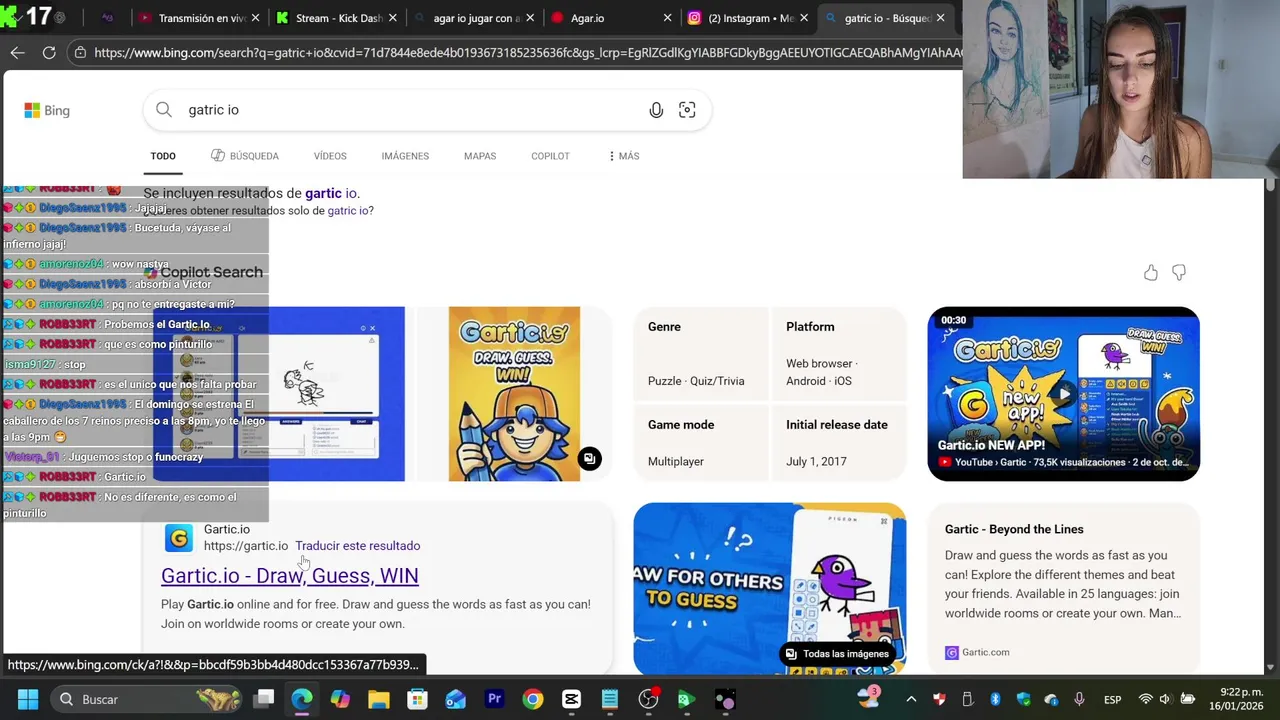Viewport: 1280px width, 720px height.
Task: Switch to IMÁGENES tab
Action: tap(405, 156)
